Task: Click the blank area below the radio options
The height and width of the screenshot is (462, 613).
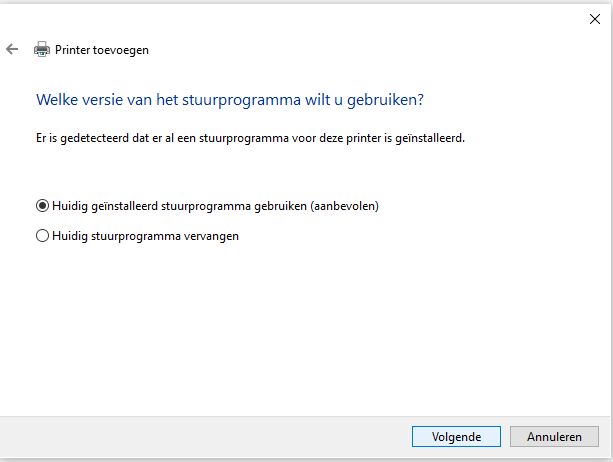Action: tap(300, 330)
